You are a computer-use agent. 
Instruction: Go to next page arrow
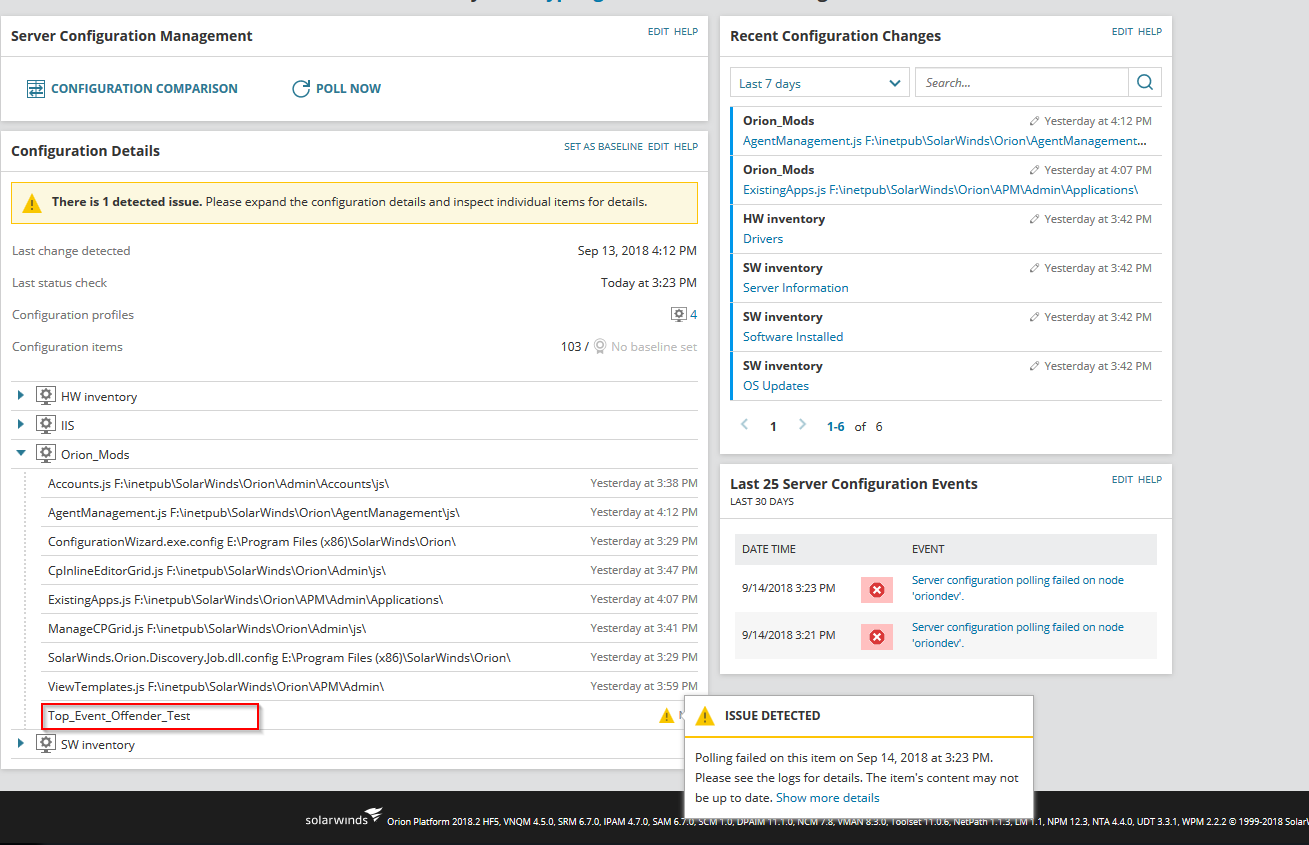(x=802, y=425)
